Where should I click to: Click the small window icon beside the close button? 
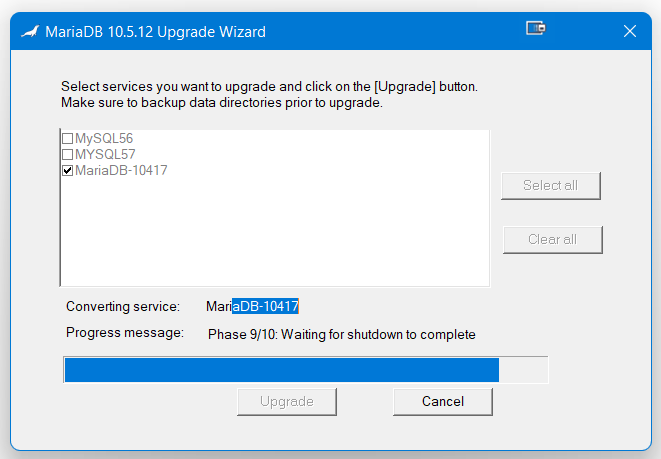536,29
